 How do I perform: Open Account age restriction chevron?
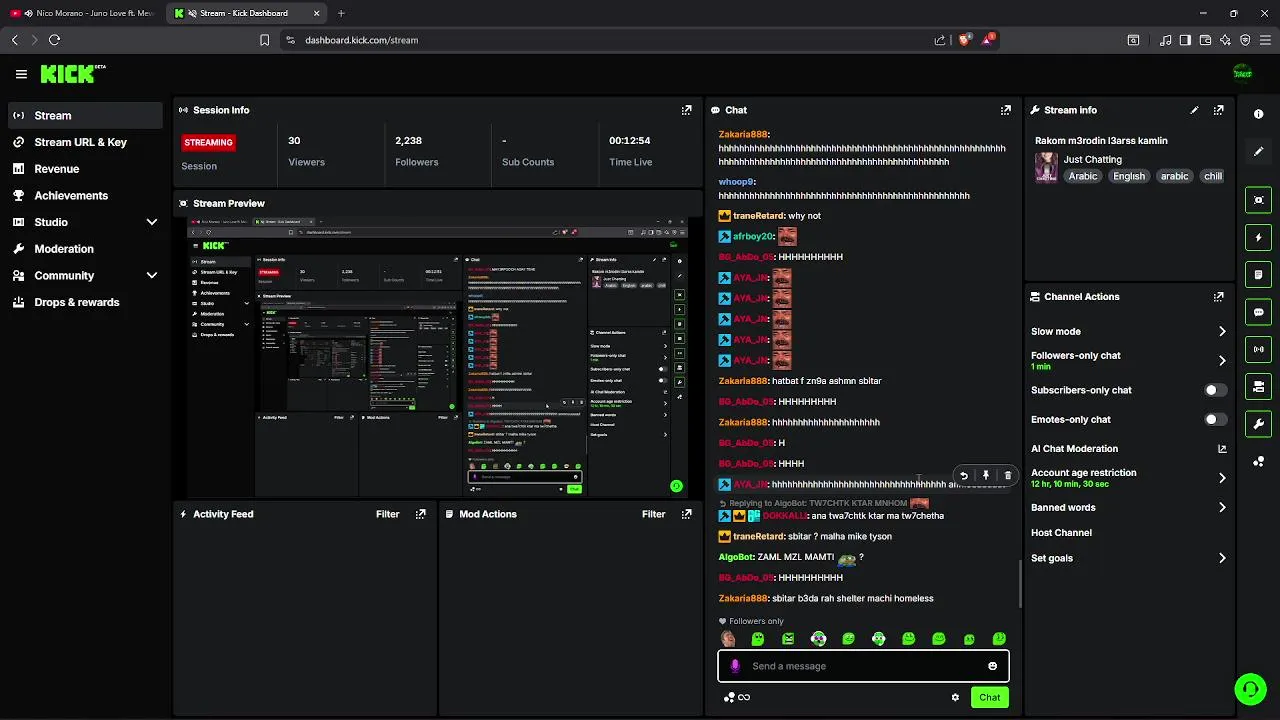pyautogui.click(x=1222, y=478)
